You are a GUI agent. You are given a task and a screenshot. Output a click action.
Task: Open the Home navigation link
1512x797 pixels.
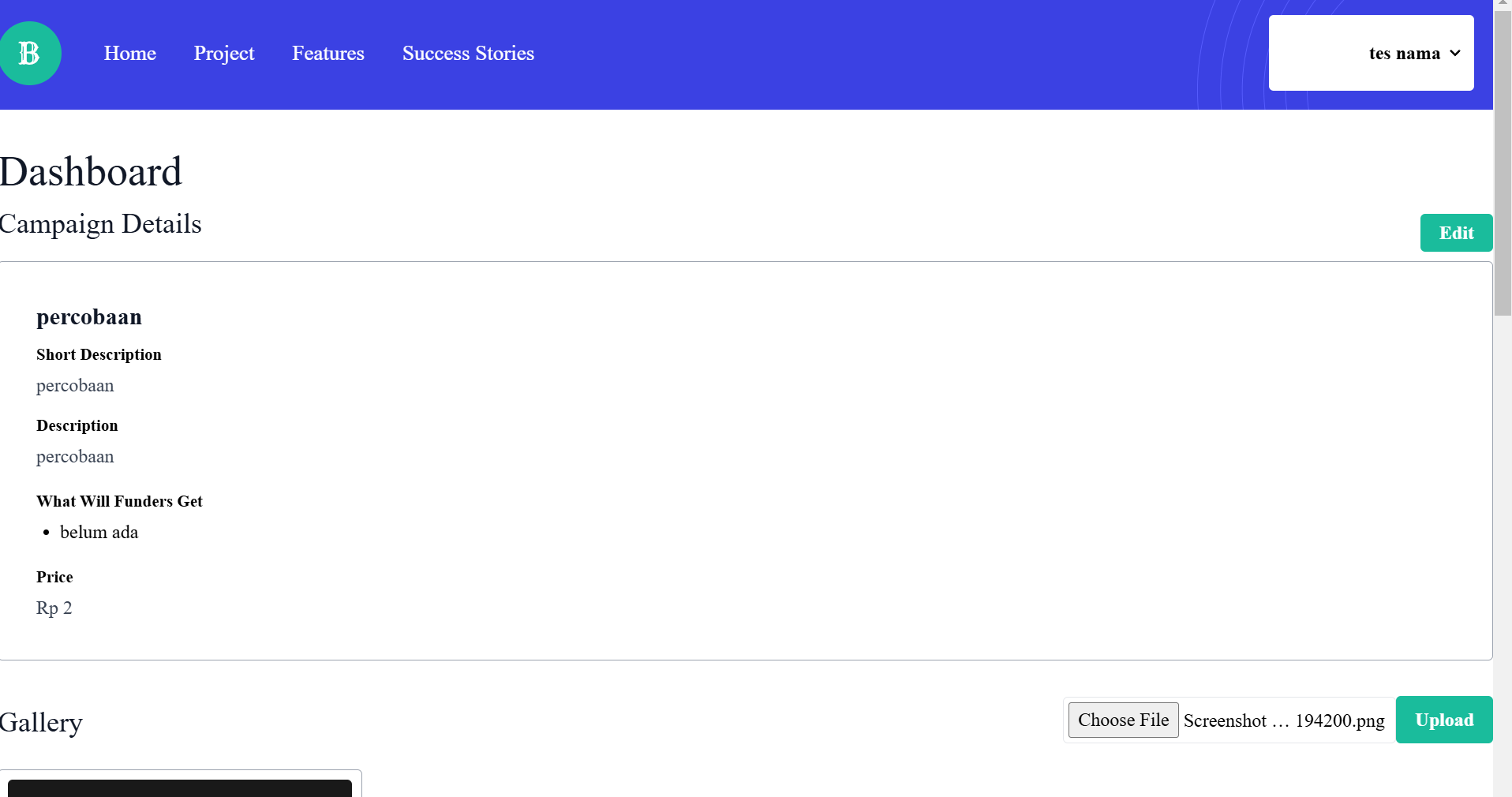(x=130, y=53)
